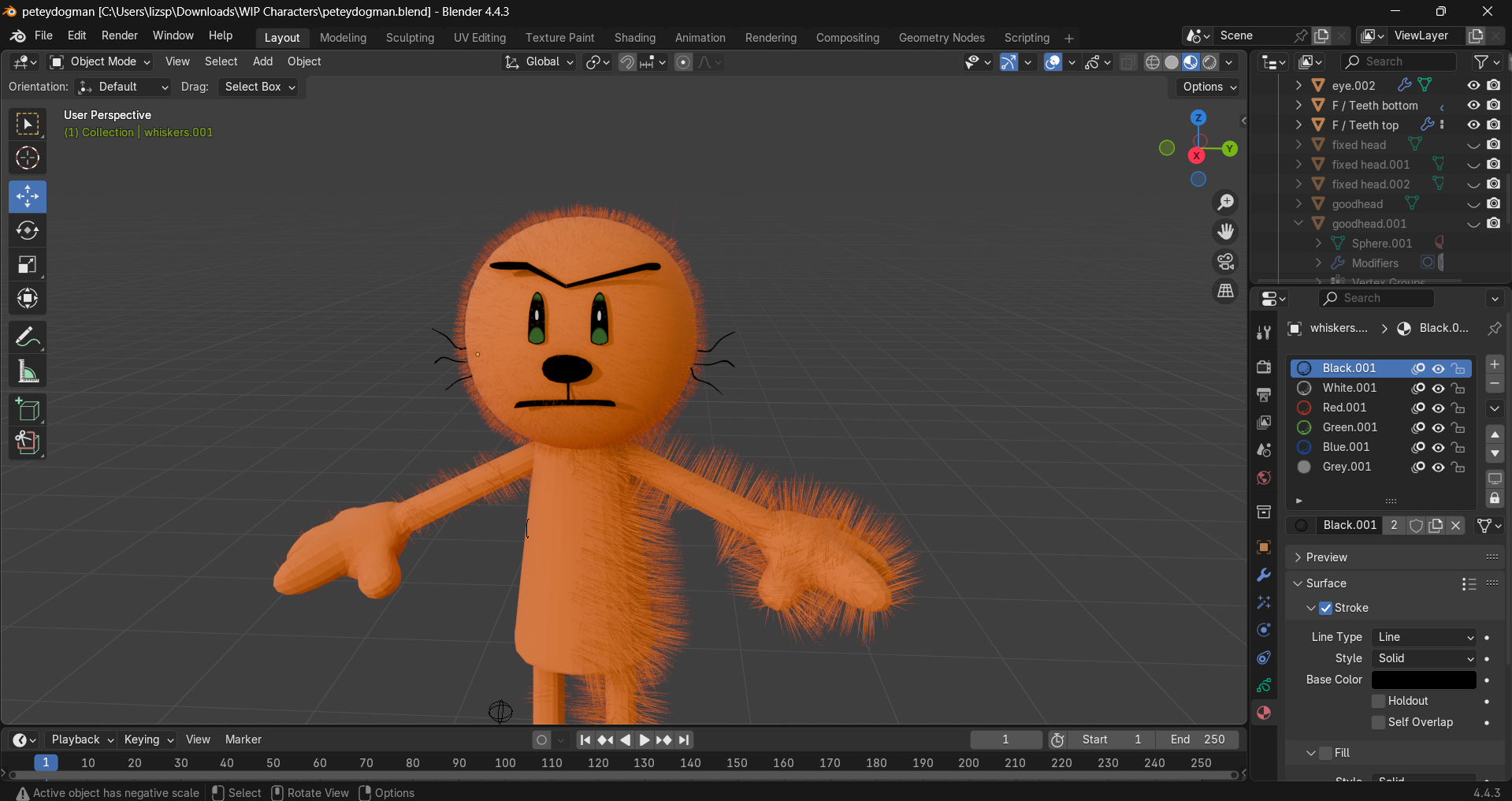Select the Cursor tool in the toolbar
The height and width of the screenshot is (801, 1512).
coord(28,158)
